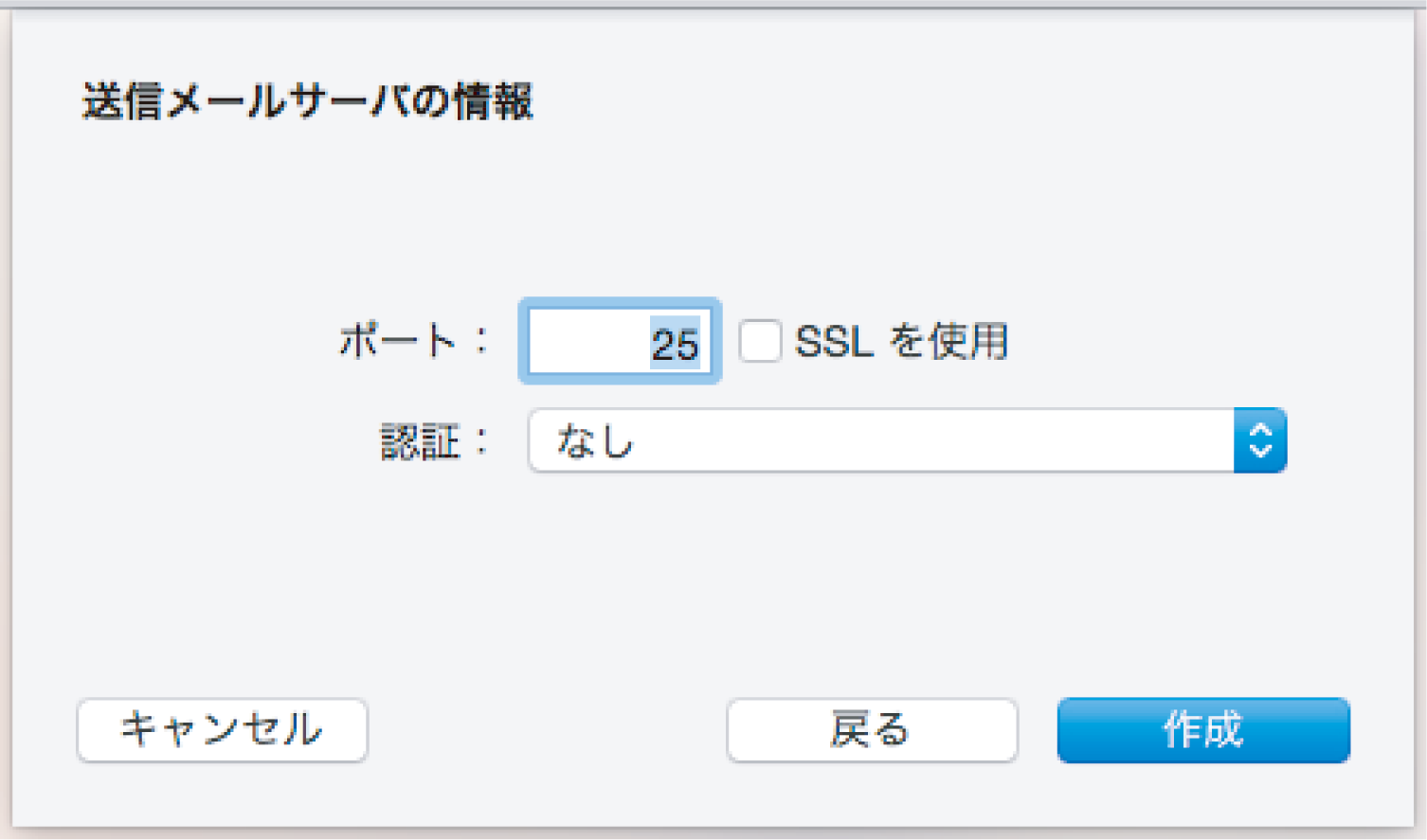This screenshot has height=840, width=1427.
Task: Go back with the 戻る button
Action: (872, 730)
